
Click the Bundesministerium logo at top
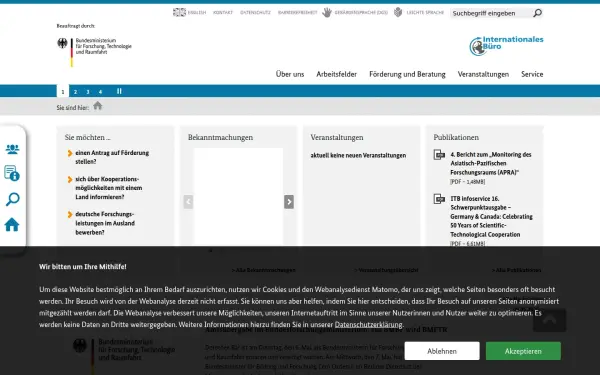coord(94,51)
